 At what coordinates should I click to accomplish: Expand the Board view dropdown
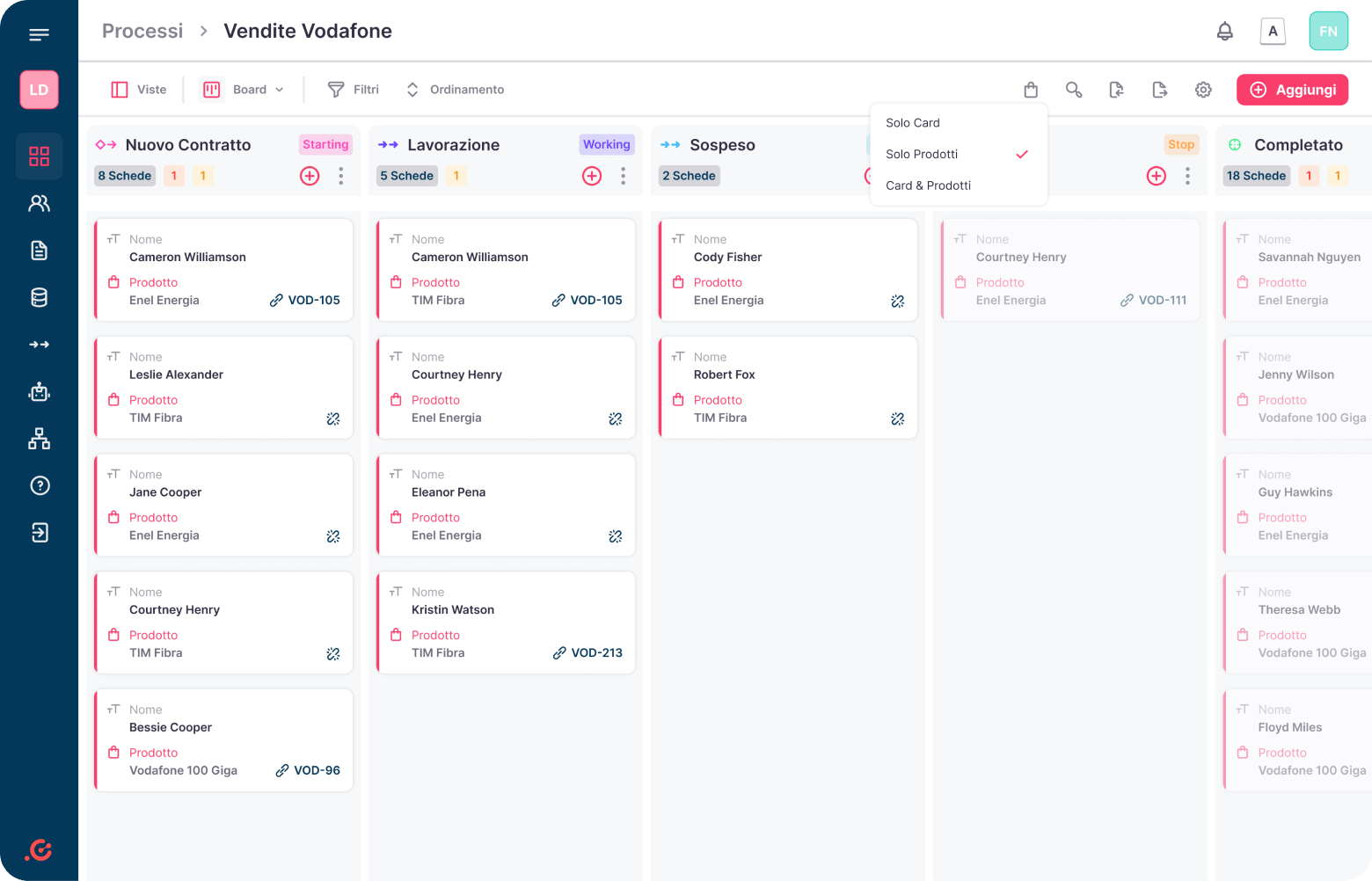244,90
